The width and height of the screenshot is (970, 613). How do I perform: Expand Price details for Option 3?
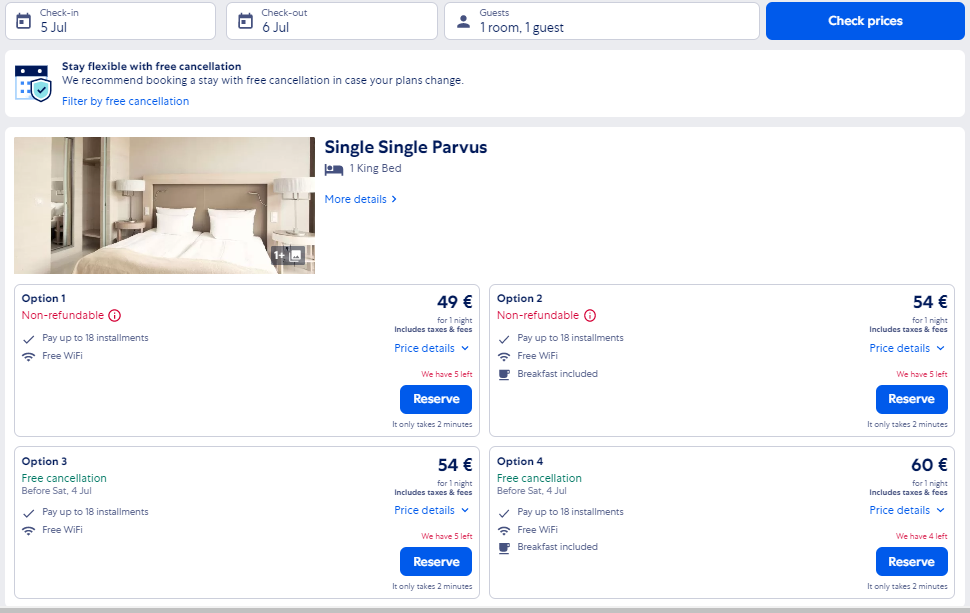pyautogui.click(x=432, y=510)
